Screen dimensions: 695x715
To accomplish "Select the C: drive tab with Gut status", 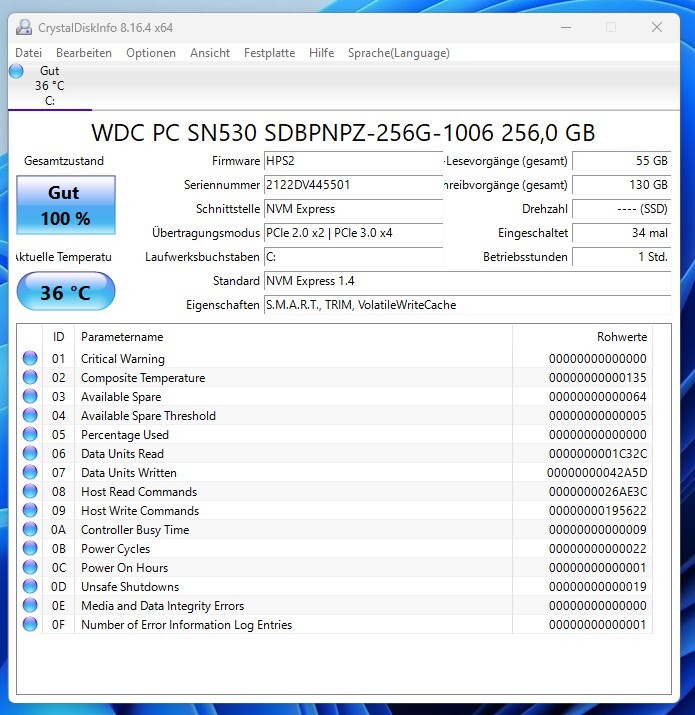I will tap(50, 86).
